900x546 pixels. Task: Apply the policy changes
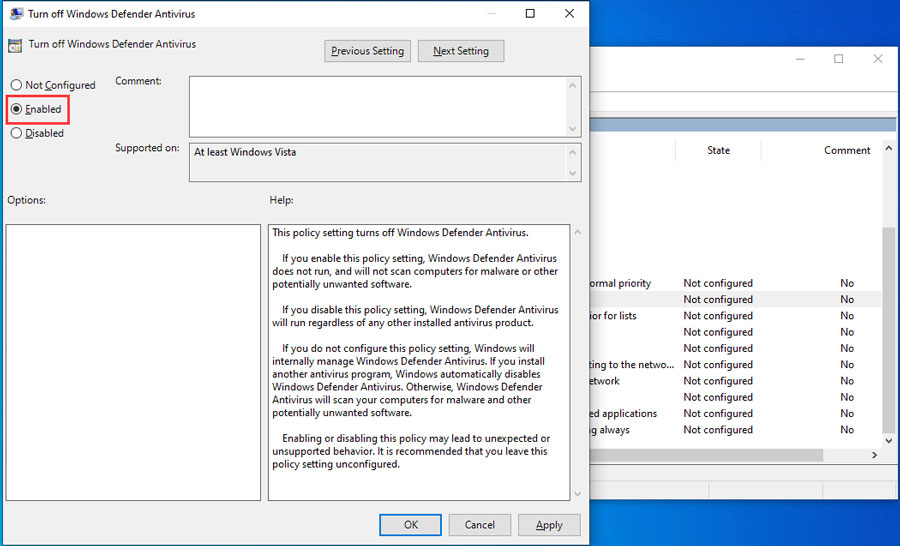pos(549,525)
